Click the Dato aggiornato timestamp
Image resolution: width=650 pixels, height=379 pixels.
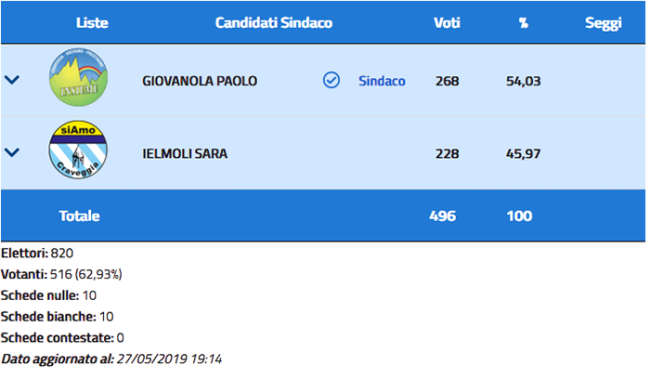tap(112, 359)
